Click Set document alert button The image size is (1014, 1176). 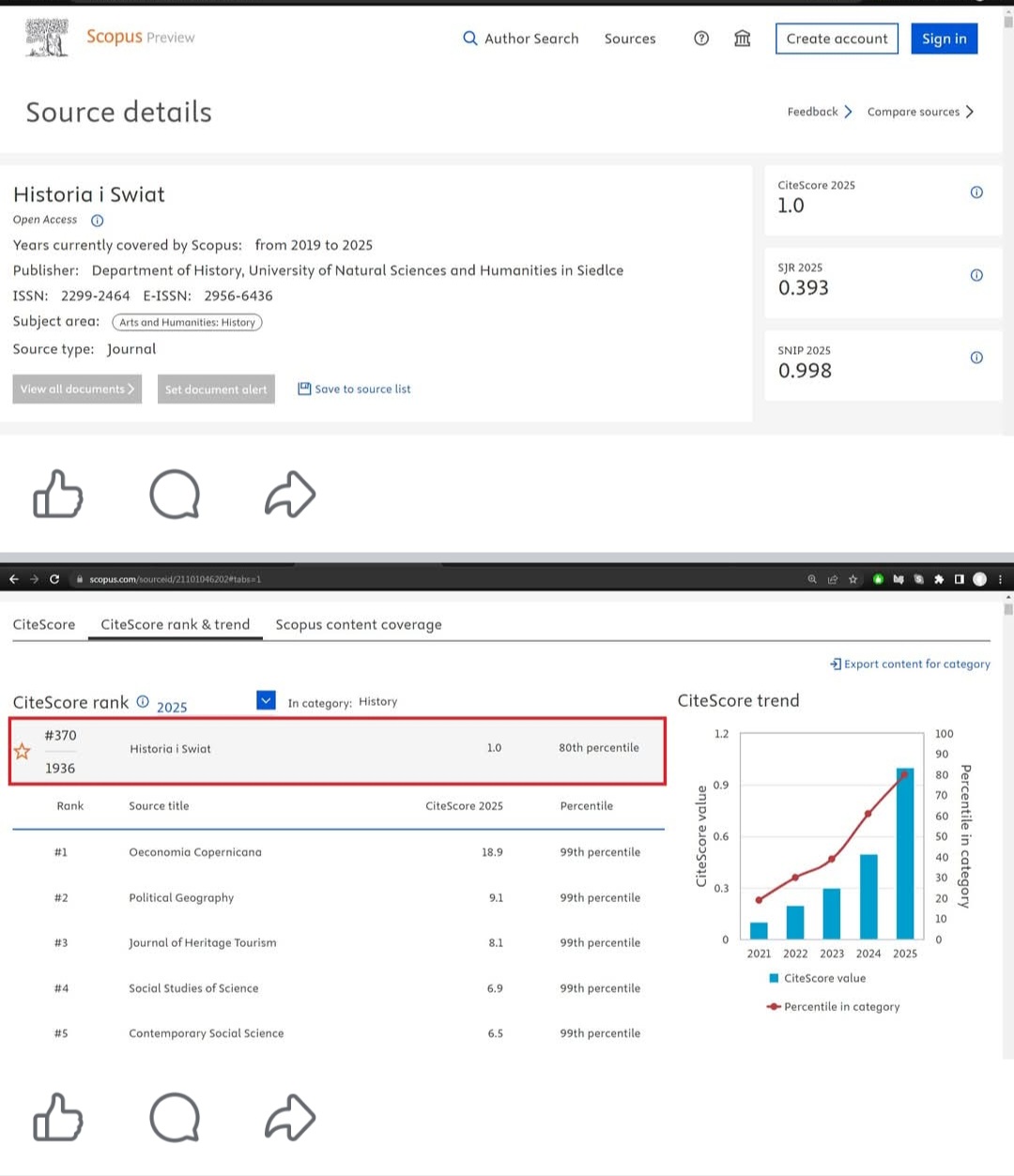pos(216,389)
